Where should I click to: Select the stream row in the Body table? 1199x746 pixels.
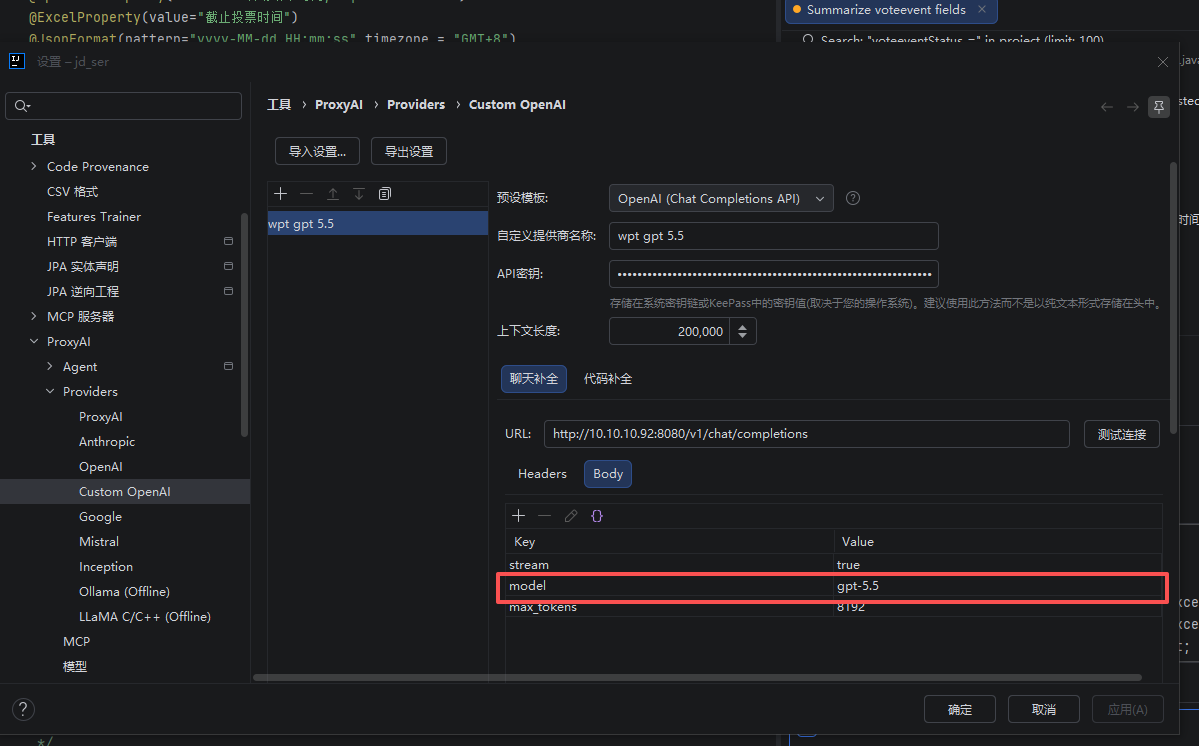pyautogui.click(x=833, y=565)
